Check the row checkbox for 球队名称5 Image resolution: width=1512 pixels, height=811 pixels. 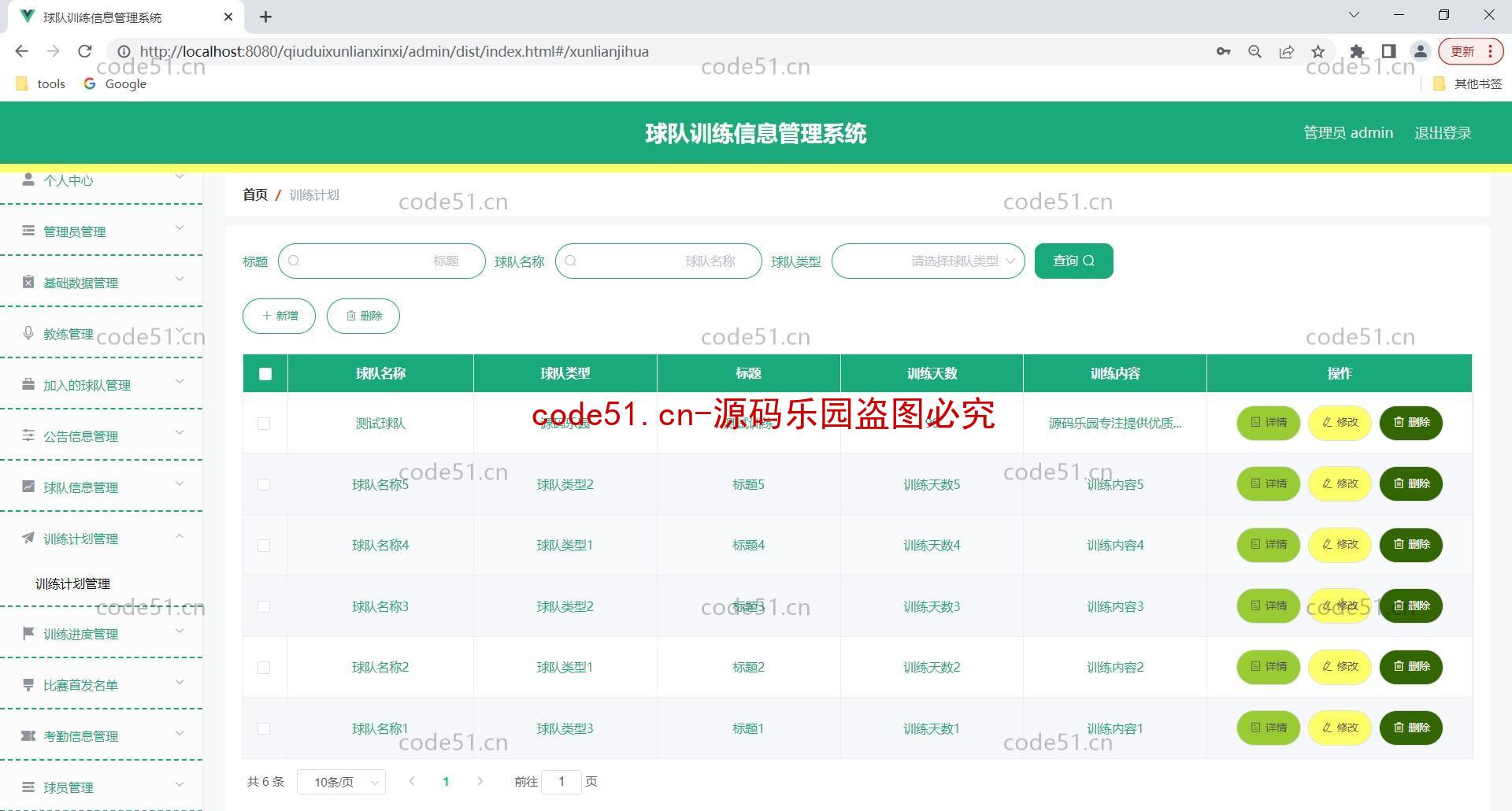(x=264, y=484)
